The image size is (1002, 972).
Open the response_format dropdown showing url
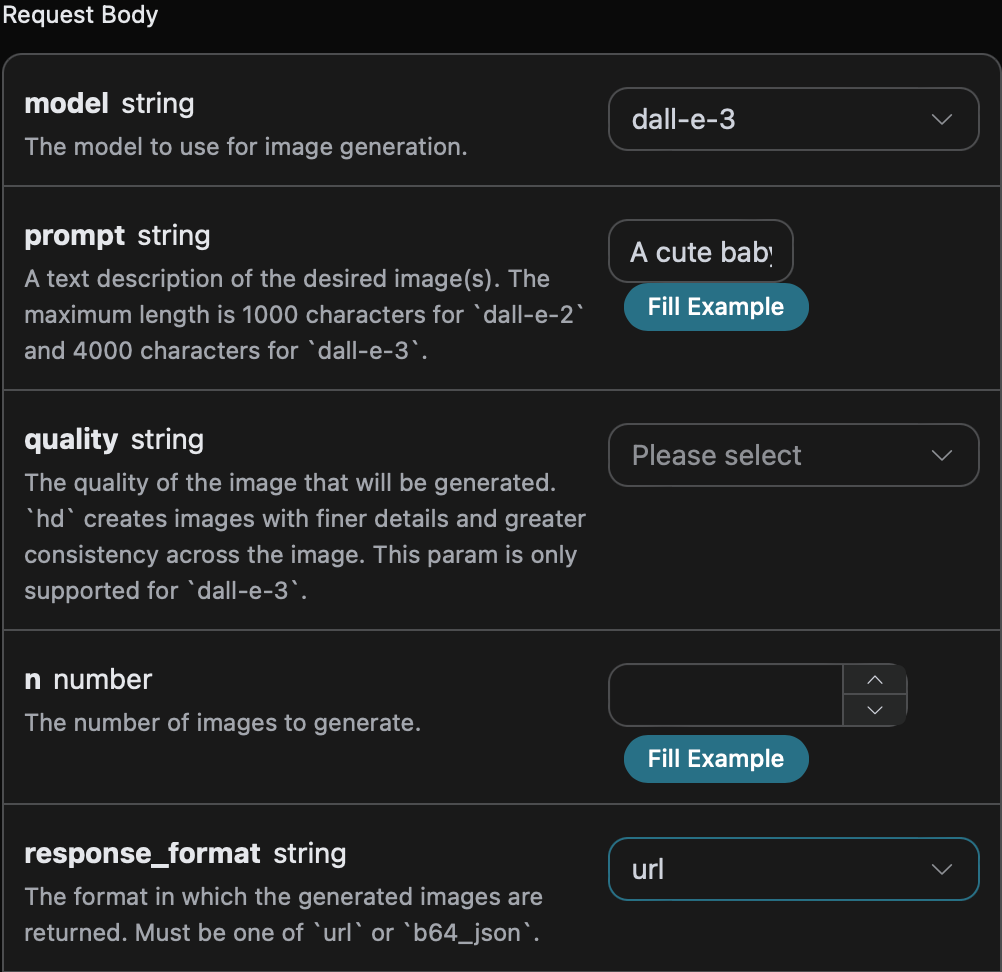793,869
